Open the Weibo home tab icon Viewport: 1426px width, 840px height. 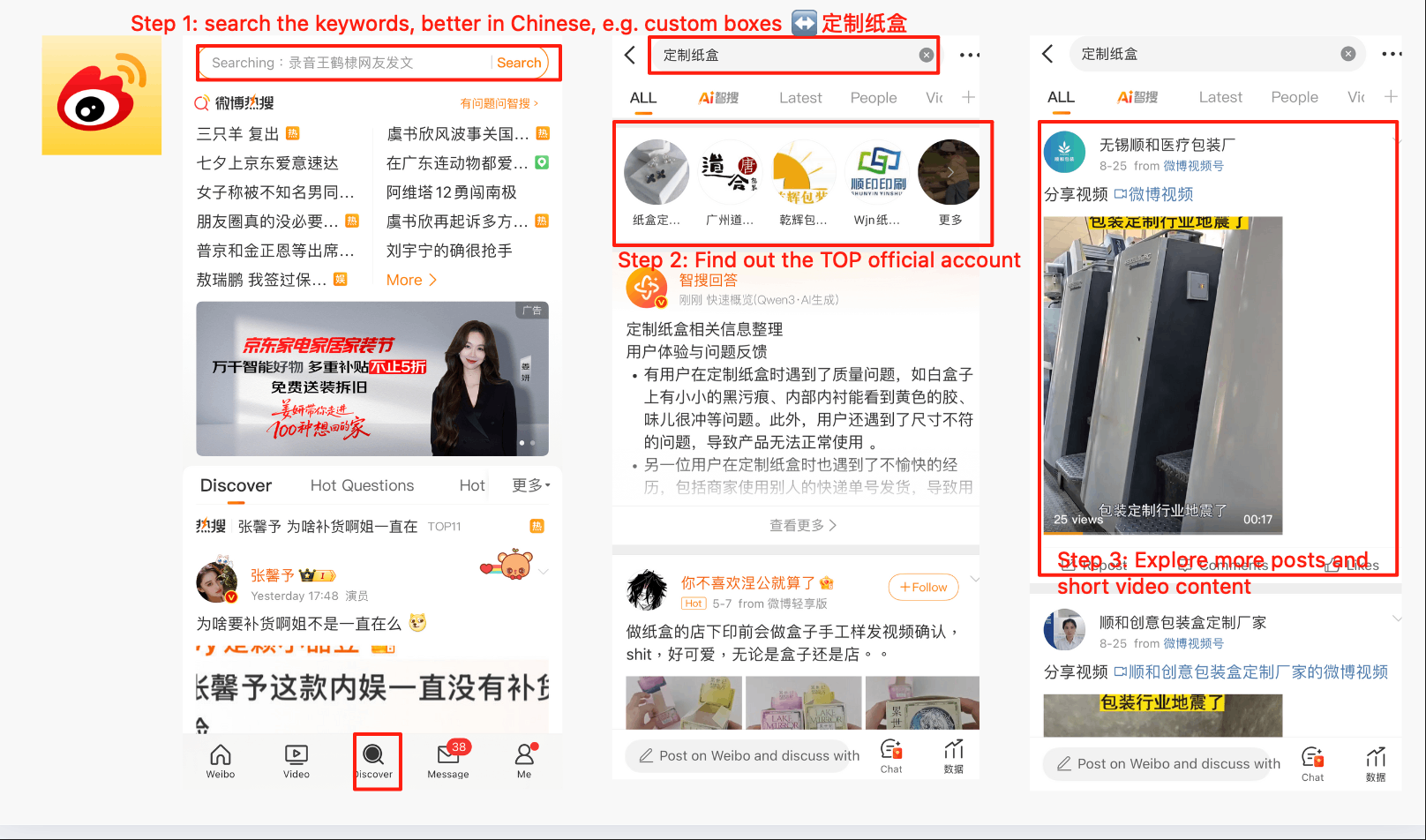pyautogui.click(x=221, y=755)
